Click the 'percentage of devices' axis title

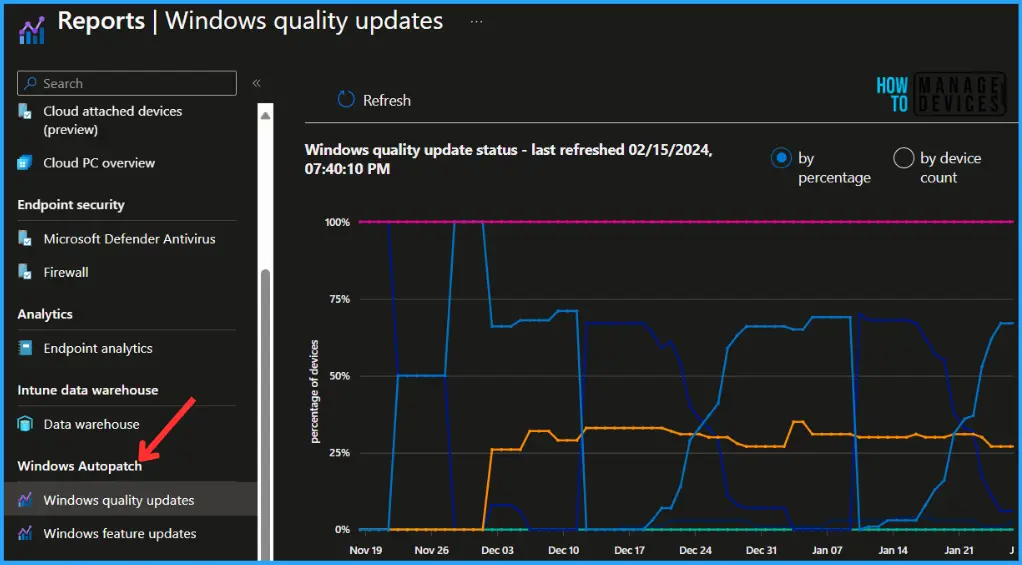[315, 391]
